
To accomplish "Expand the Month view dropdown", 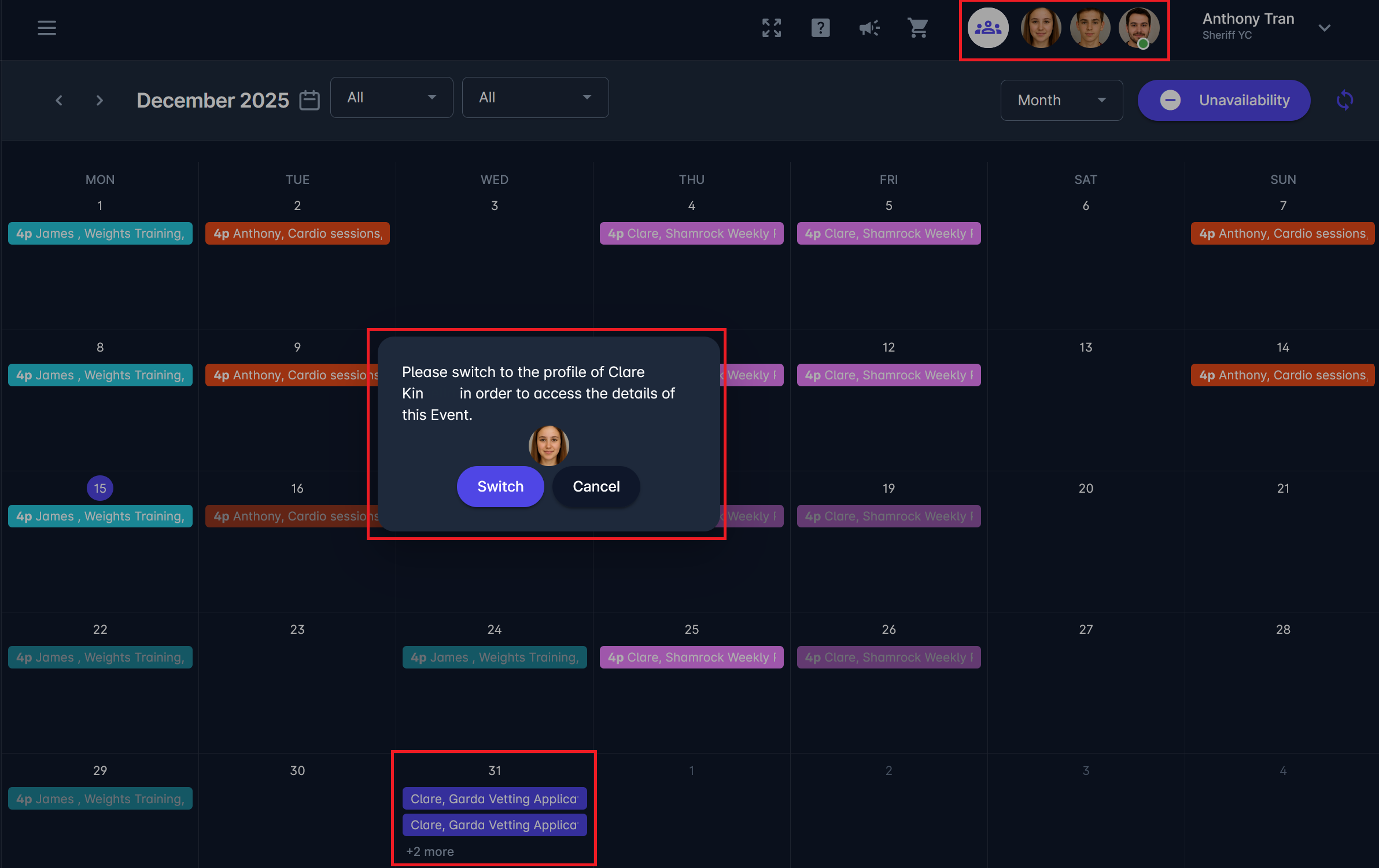I will pyautogui.click(x=1061, y=101).
